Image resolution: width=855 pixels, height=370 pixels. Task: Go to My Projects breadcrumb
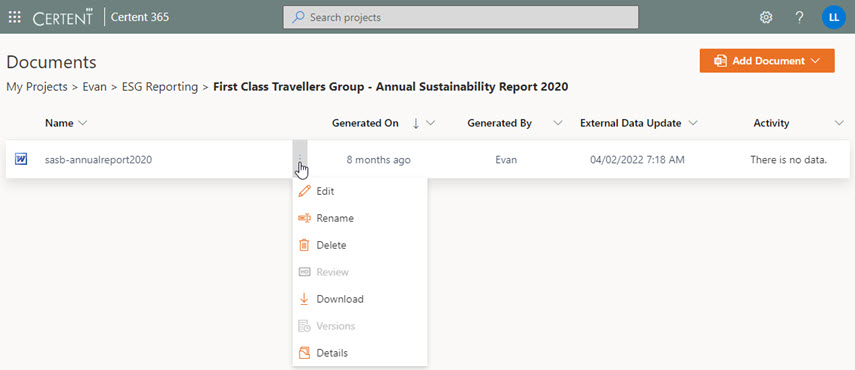[37, 87]
